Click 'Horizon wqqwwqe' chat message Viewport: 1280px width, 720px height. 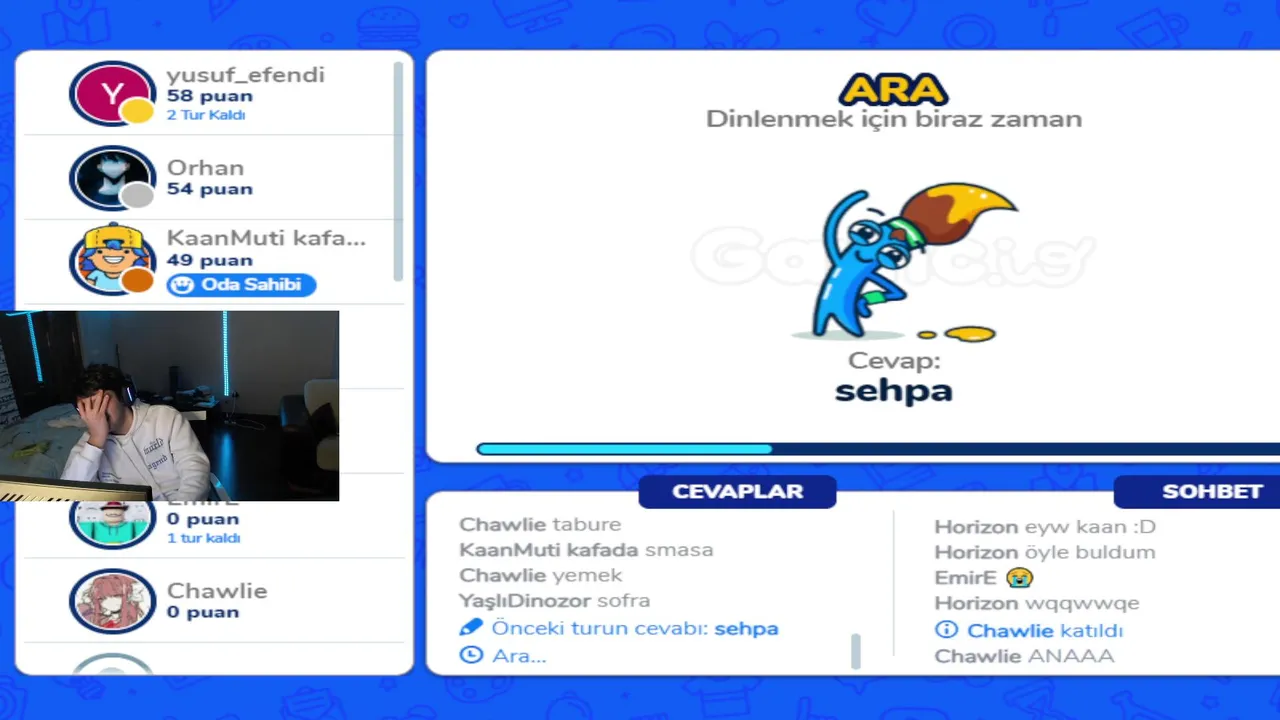coord(1037,603)
